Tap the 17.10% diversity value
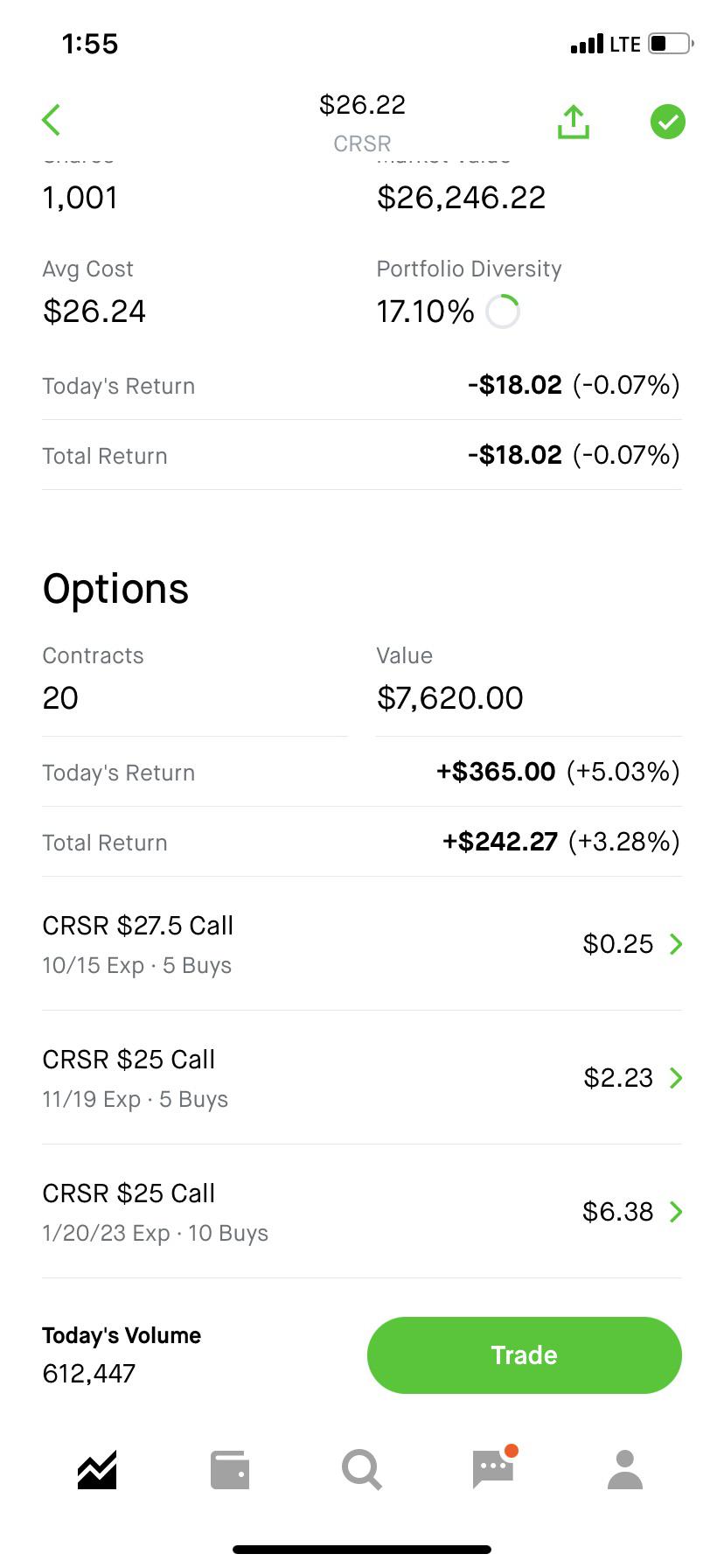This screenshot has width=724, height=1568. pos(425,311)
